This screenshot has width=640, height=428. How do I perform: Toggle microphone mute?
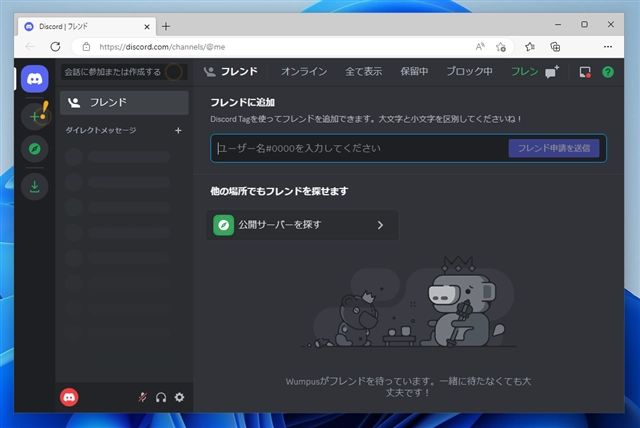tap(142, 397)
